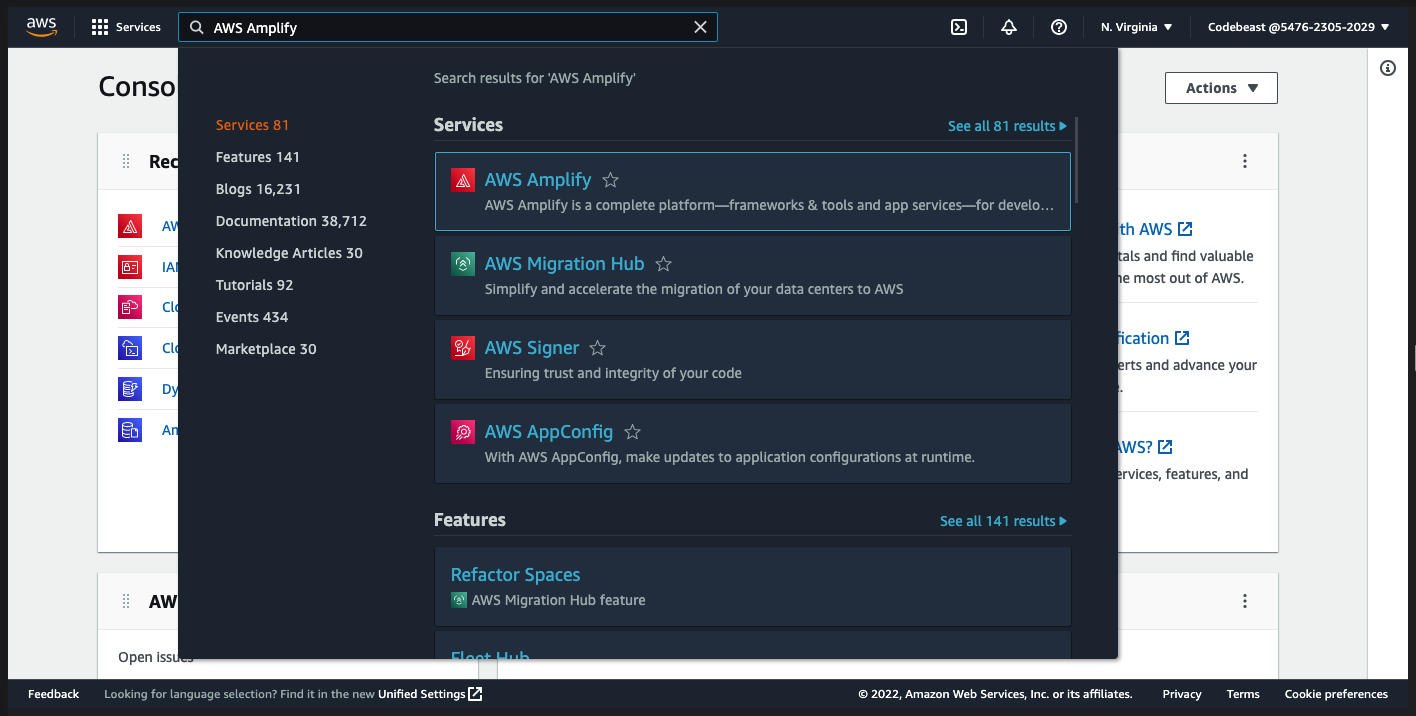The image size is (1416, 716).
Task: Click the AWS logo home icon
Action: [x=42, y=27]
